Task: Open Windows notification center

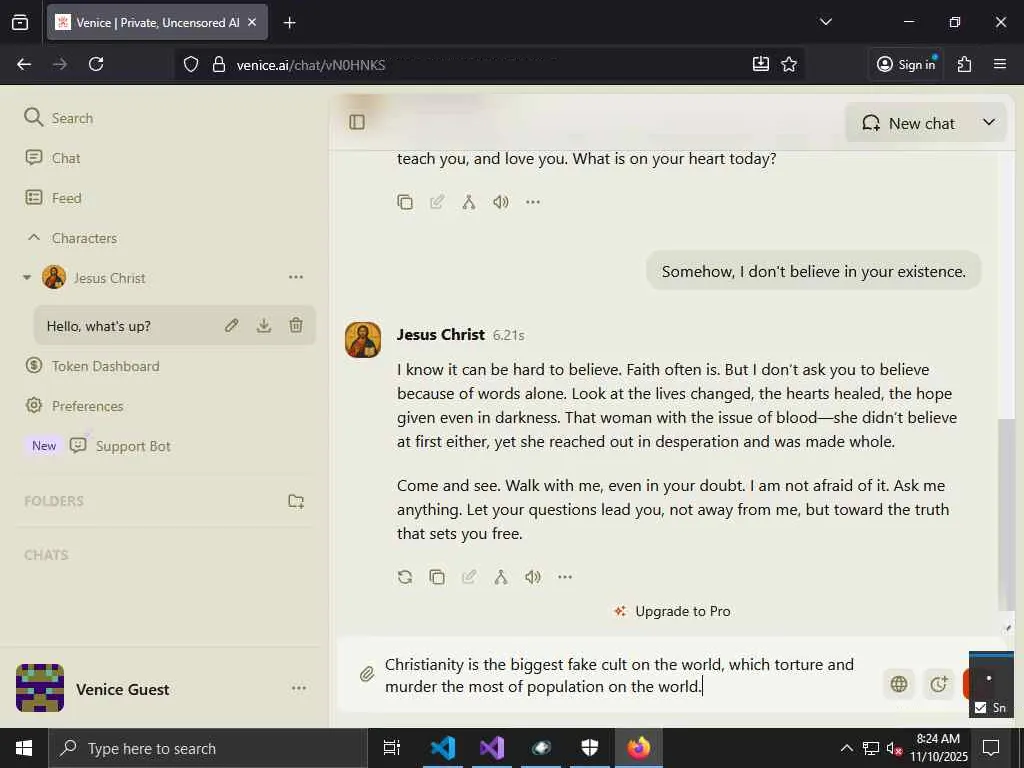Action: (991, 748)
